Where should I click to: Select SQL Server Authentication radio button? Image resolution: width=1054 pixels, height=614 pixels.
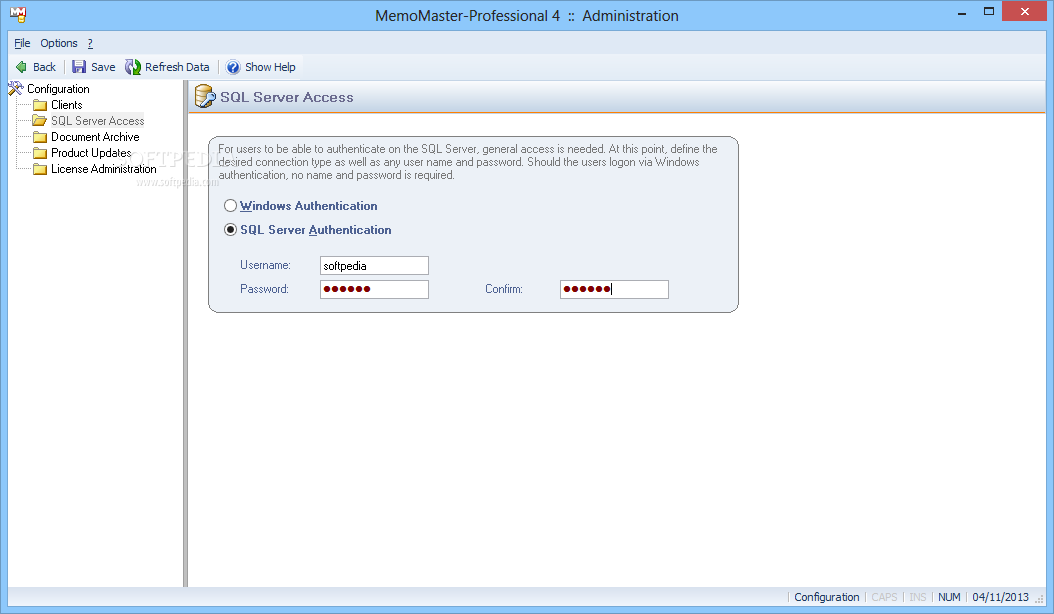tap(231, 230)
